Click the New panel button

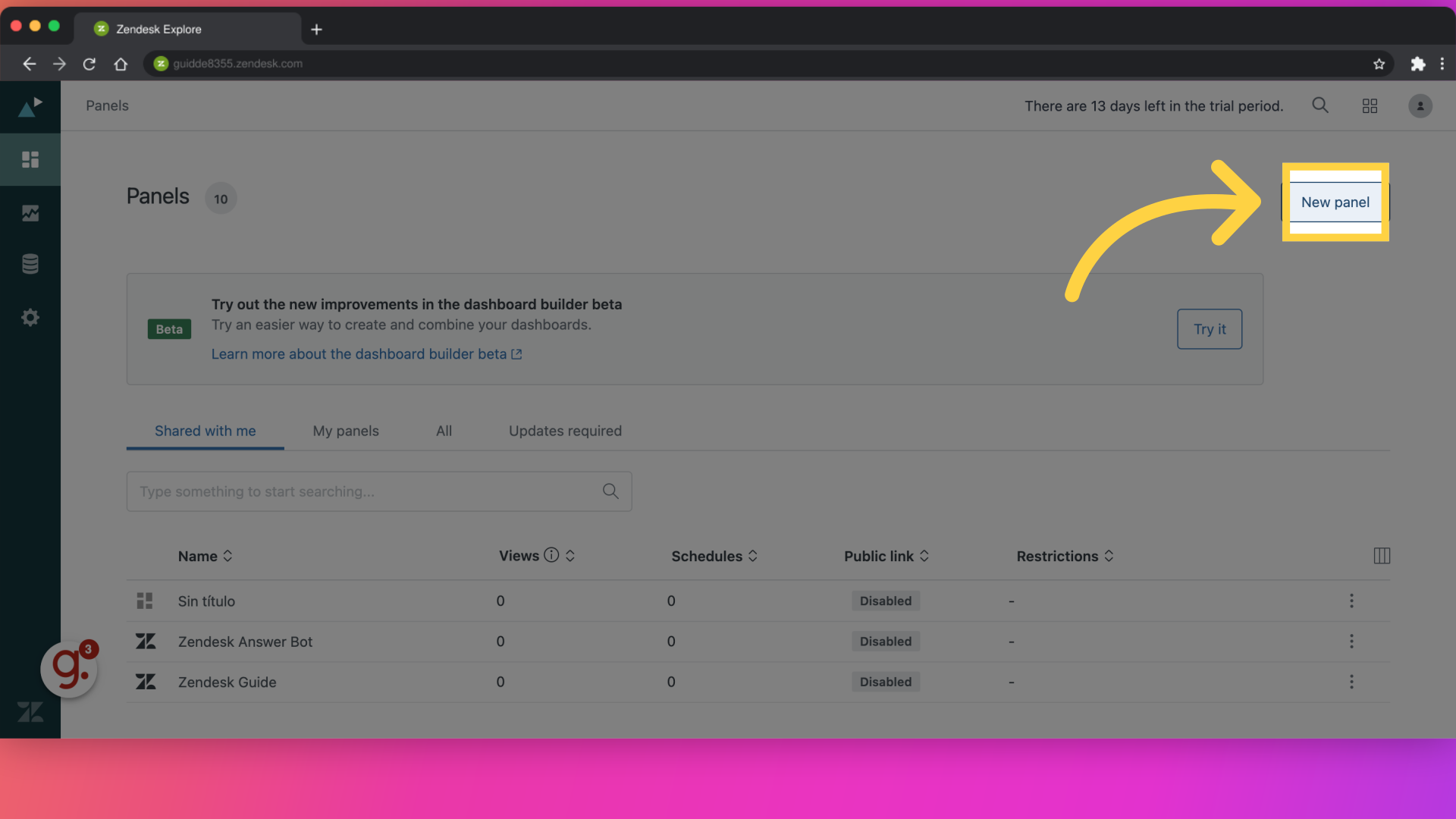pyautogui.click(x=1335, y=202)
